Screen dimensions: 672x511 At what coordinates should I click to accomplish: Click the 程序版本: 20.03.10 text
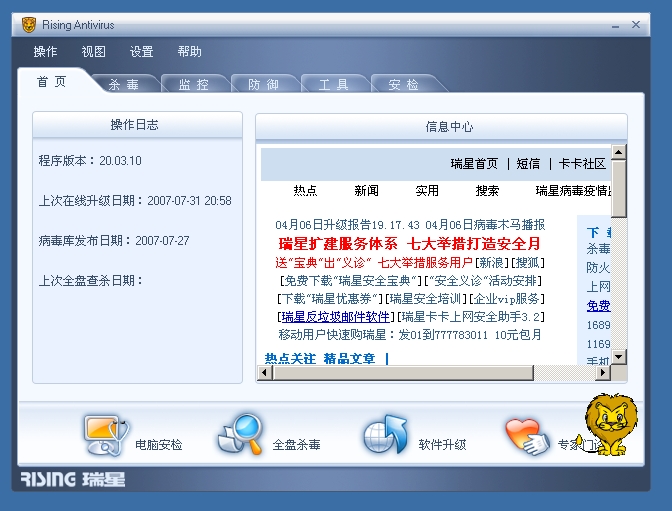(90, 161)
